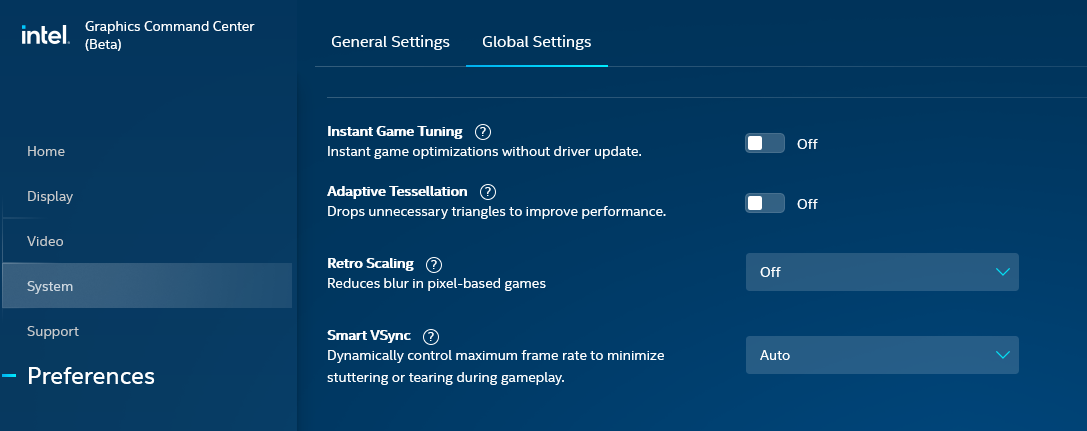Enable the Instant Game Tuning toggle
This screenshot has width=1087, height=431.
[x=765, y=143]
